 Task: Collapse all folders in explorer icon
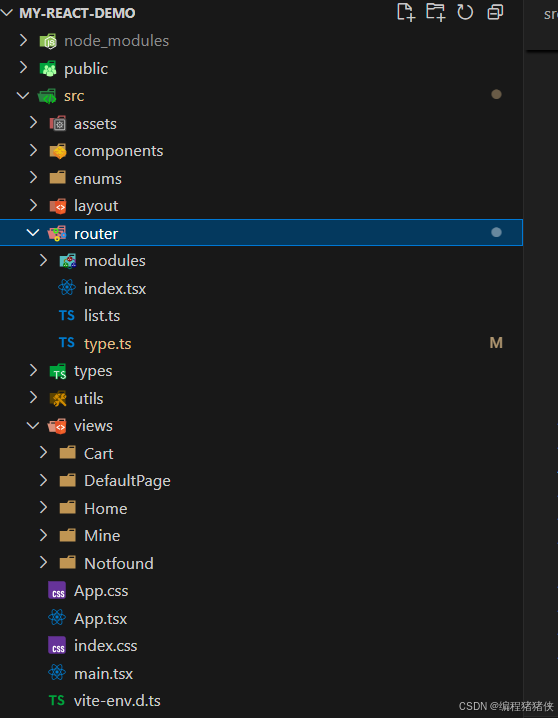pos(495,12)
